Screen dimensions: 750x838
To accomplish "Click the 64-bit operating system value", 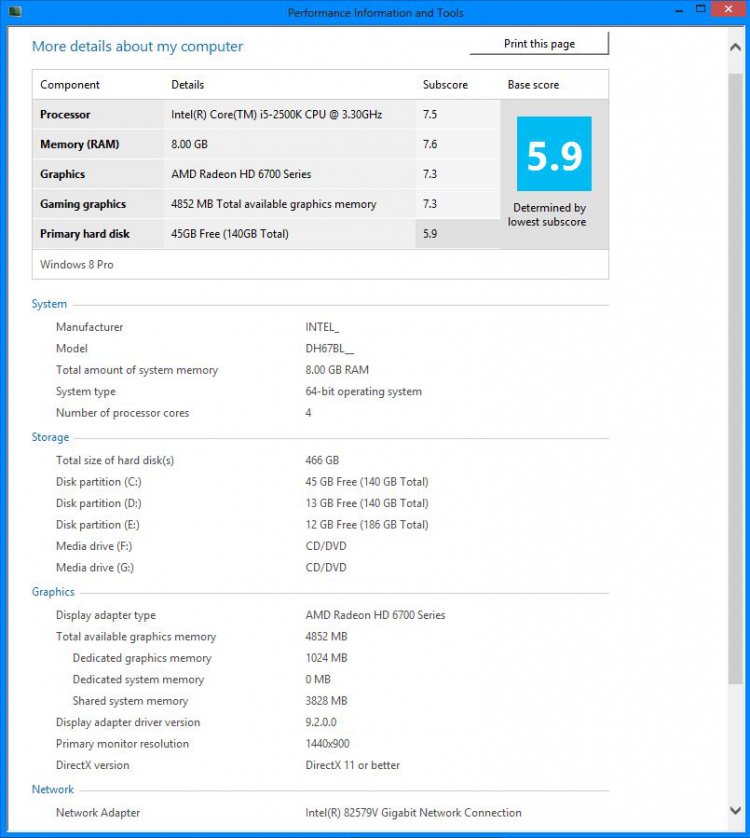I will (x=364, y=392).
